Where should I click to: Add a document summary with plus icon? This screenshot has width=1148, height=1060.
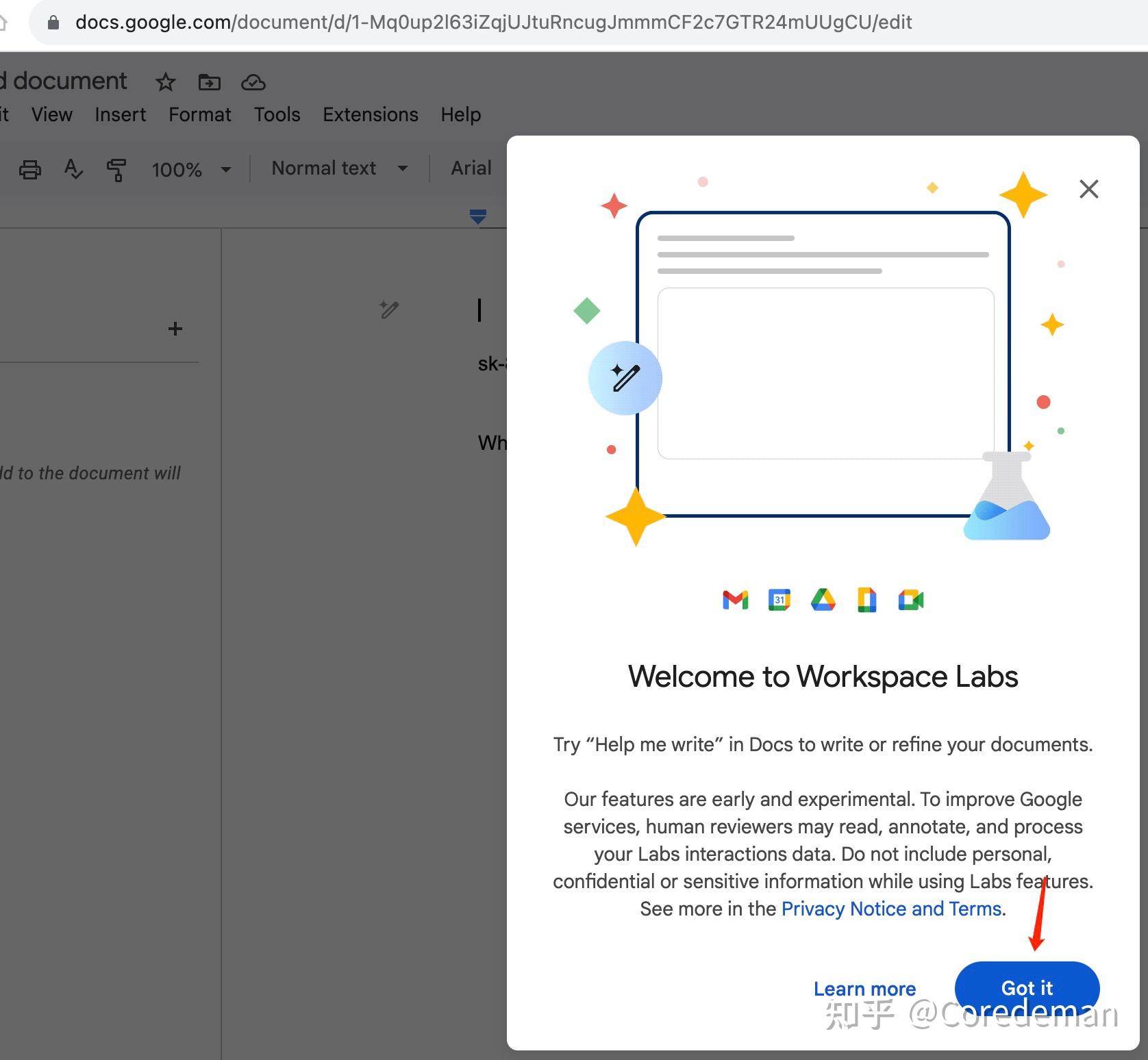[175, 329]
